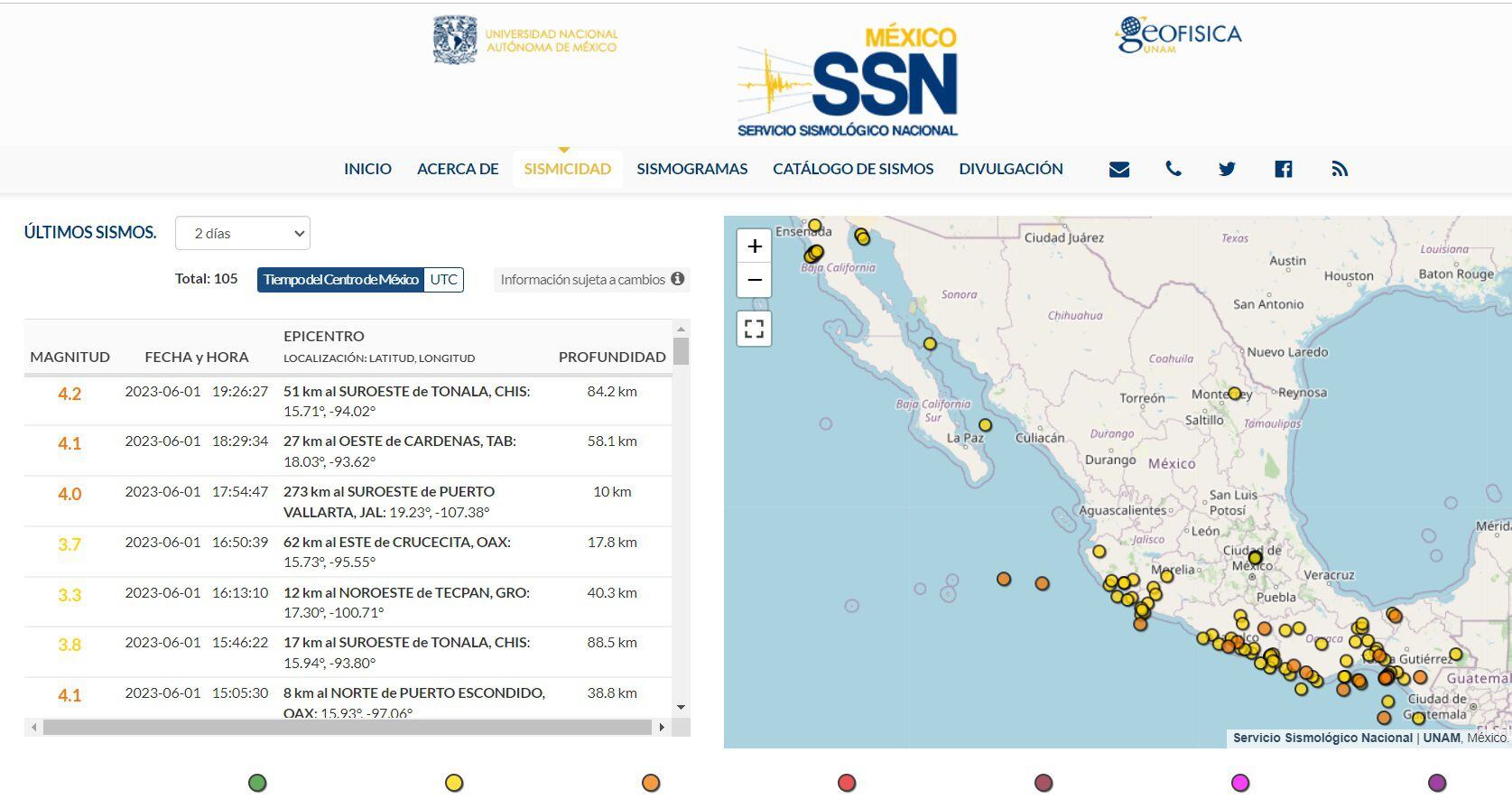Zoom out on the map
The image size is (1512, 799).
pyautogui.click(x=755, y=280)
